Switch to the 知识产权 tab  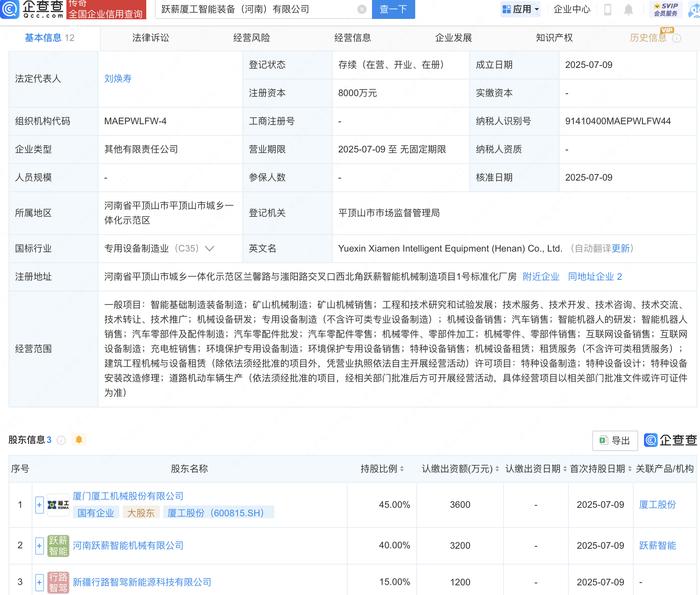point(554,38)
